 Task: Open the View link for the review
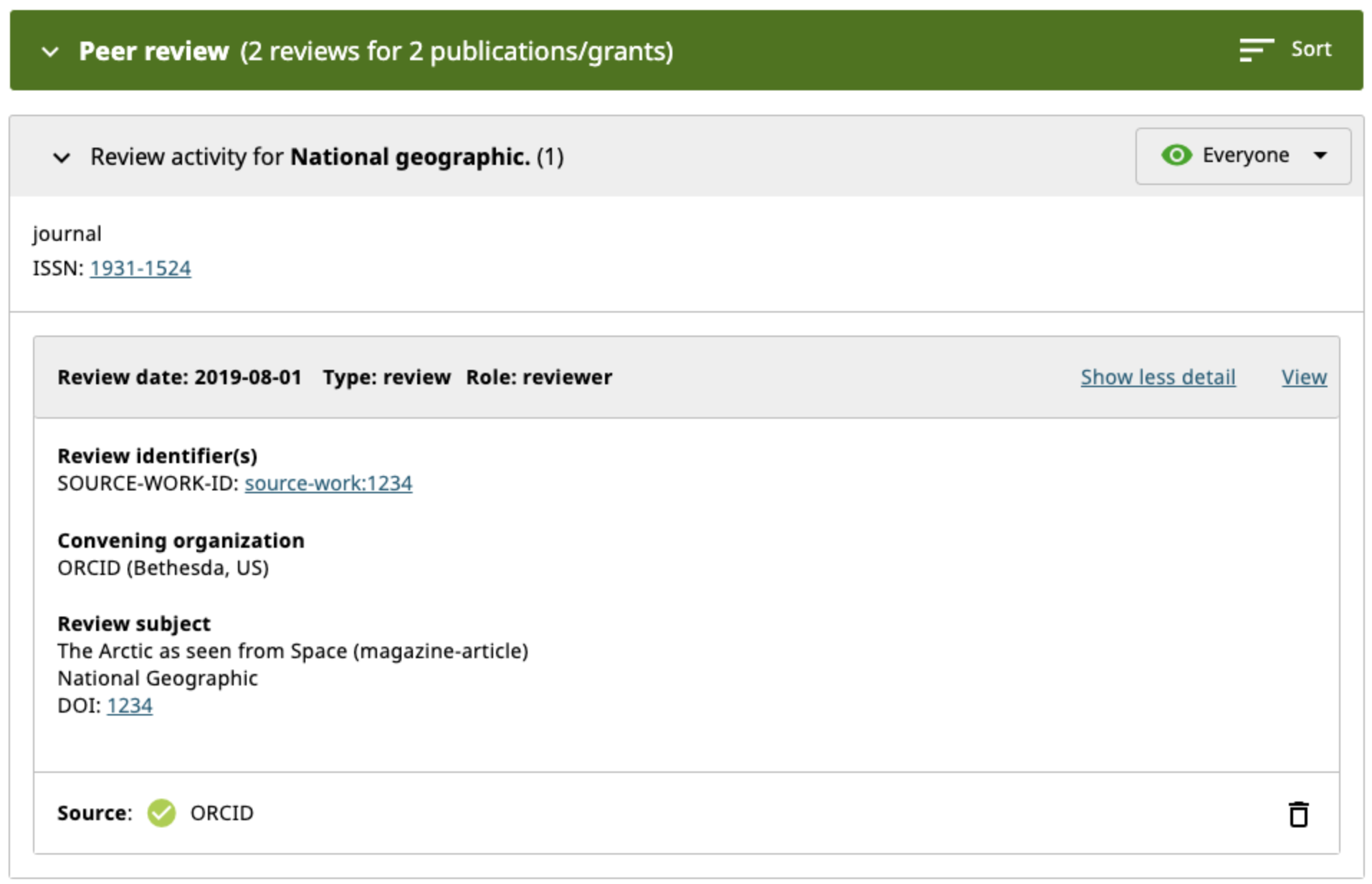tap(1304, 377)
